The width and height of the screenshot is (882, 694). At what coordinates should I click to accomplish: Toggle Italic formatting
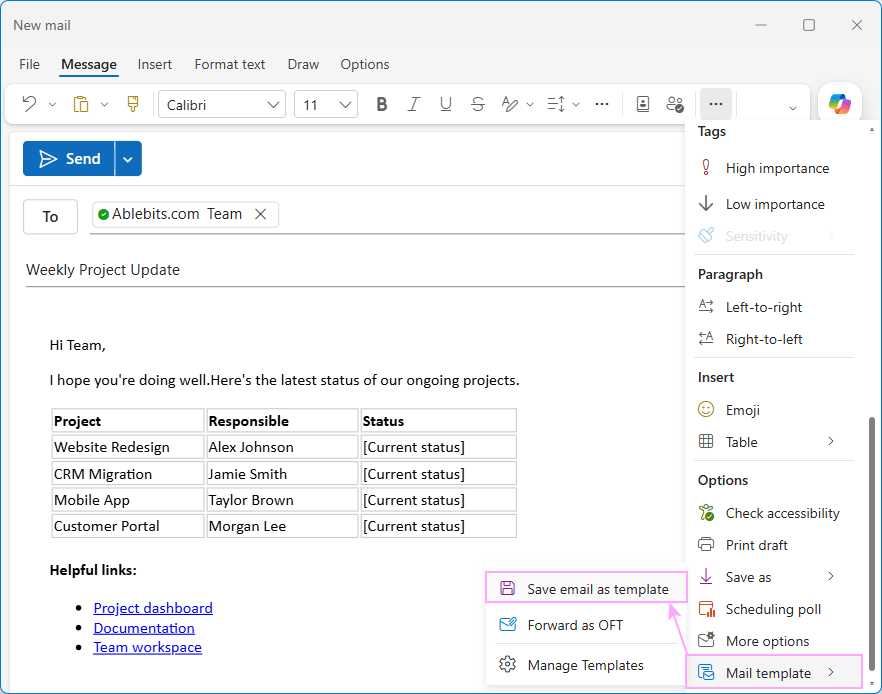tap(413, 104)
